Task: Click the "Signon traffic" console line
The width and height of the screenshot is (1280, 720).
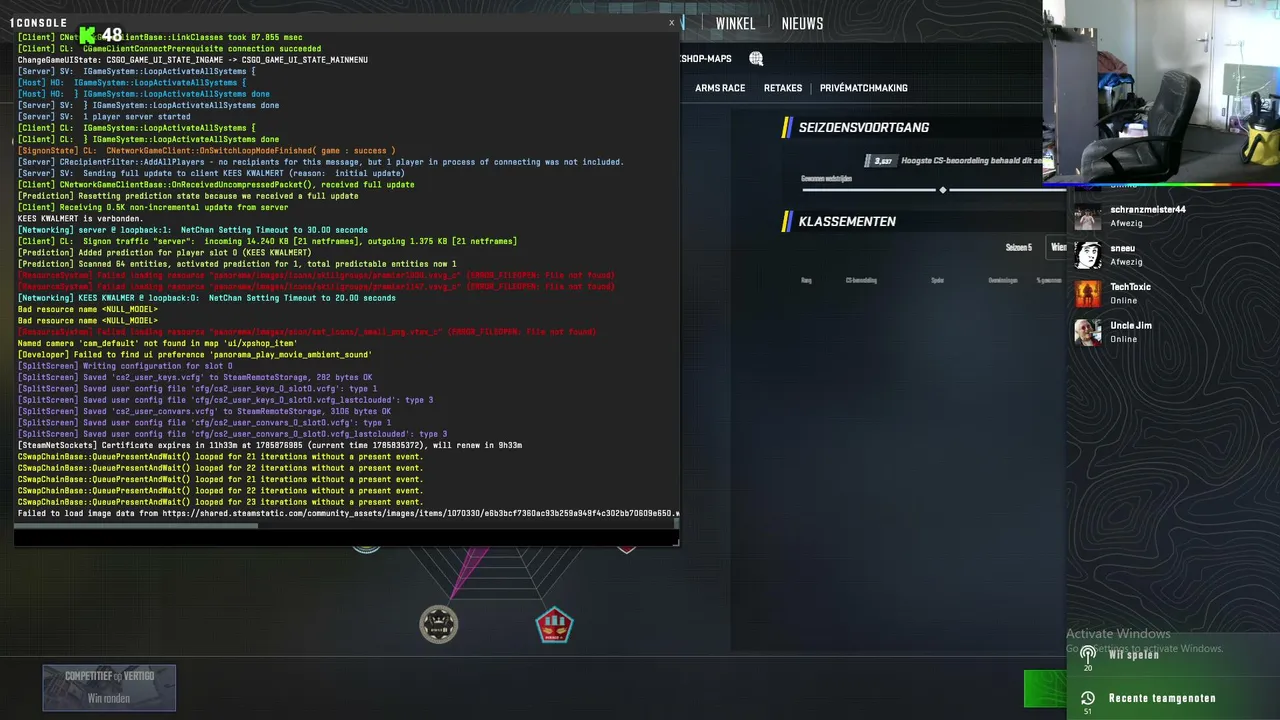Action: coord(267,241)
